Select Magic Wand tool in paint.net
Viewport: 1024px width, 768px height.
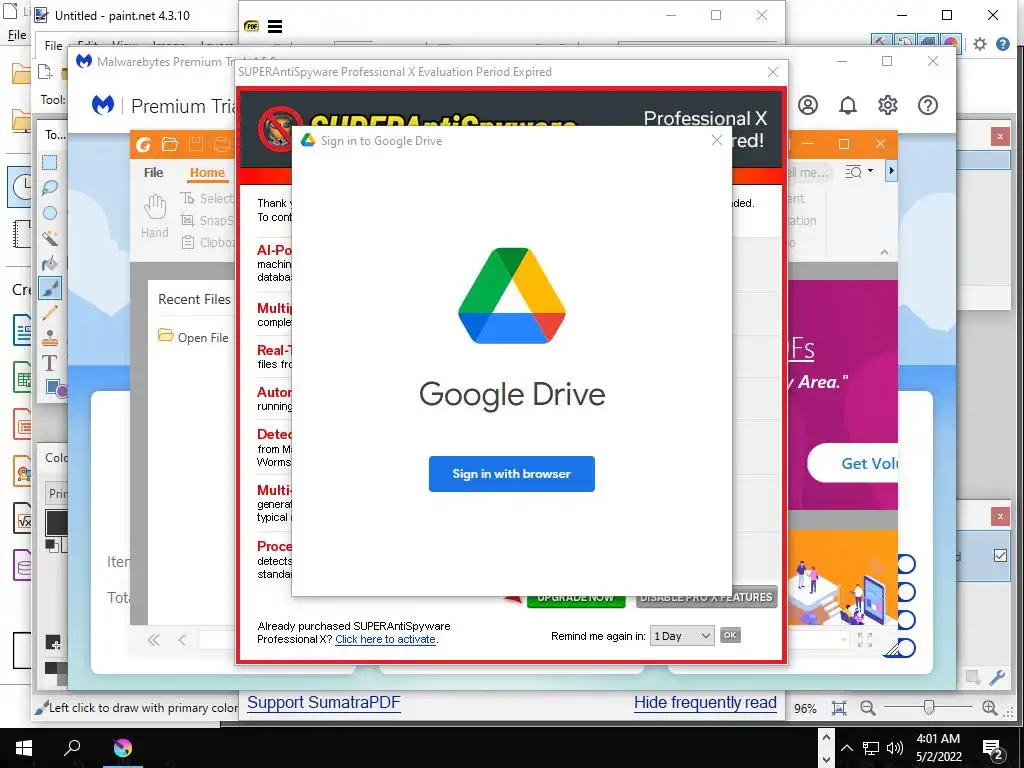[50, 238]
